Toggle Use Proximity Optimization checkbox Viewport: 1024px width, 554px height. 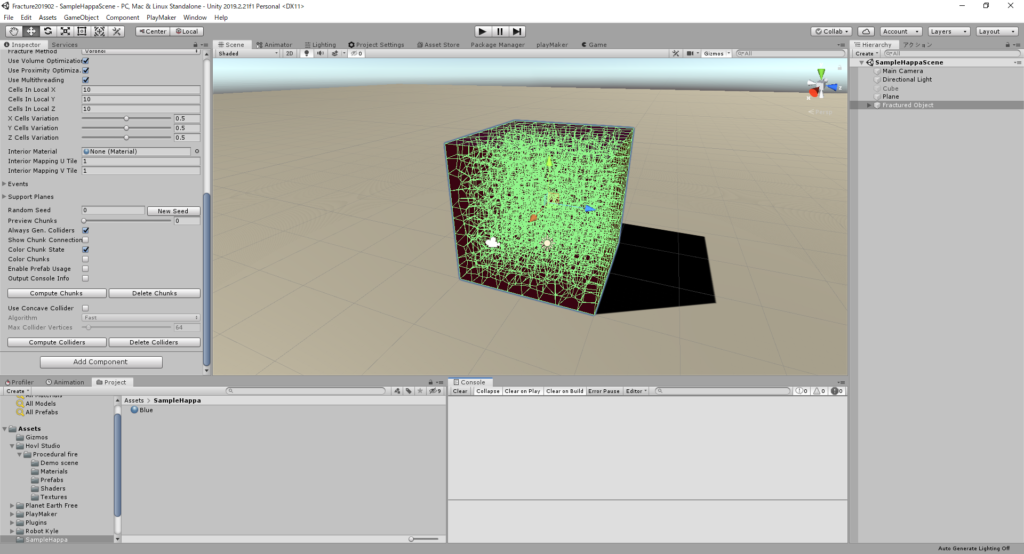point(86,71)
